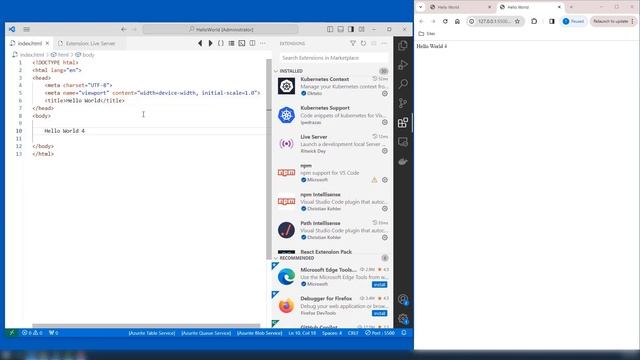Manage gear for Kubernetes Support
Screen dimensions: 640x360
384,122
